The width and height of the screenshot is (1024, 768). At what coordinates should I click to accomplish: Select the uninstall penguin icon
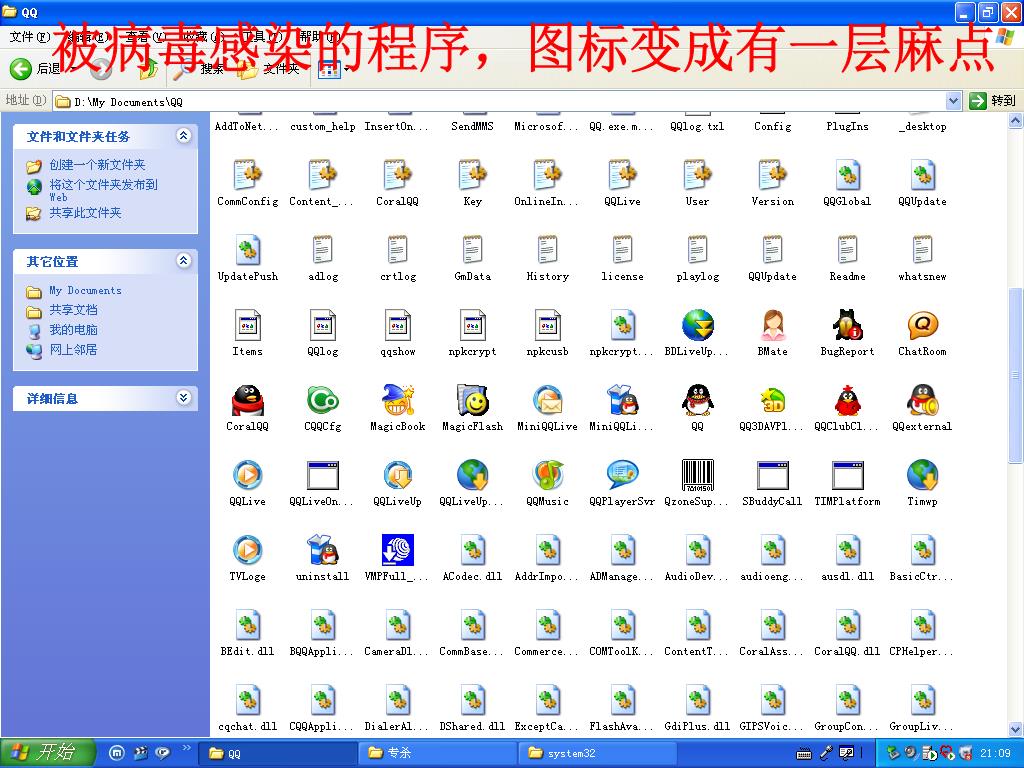point(323,550)
